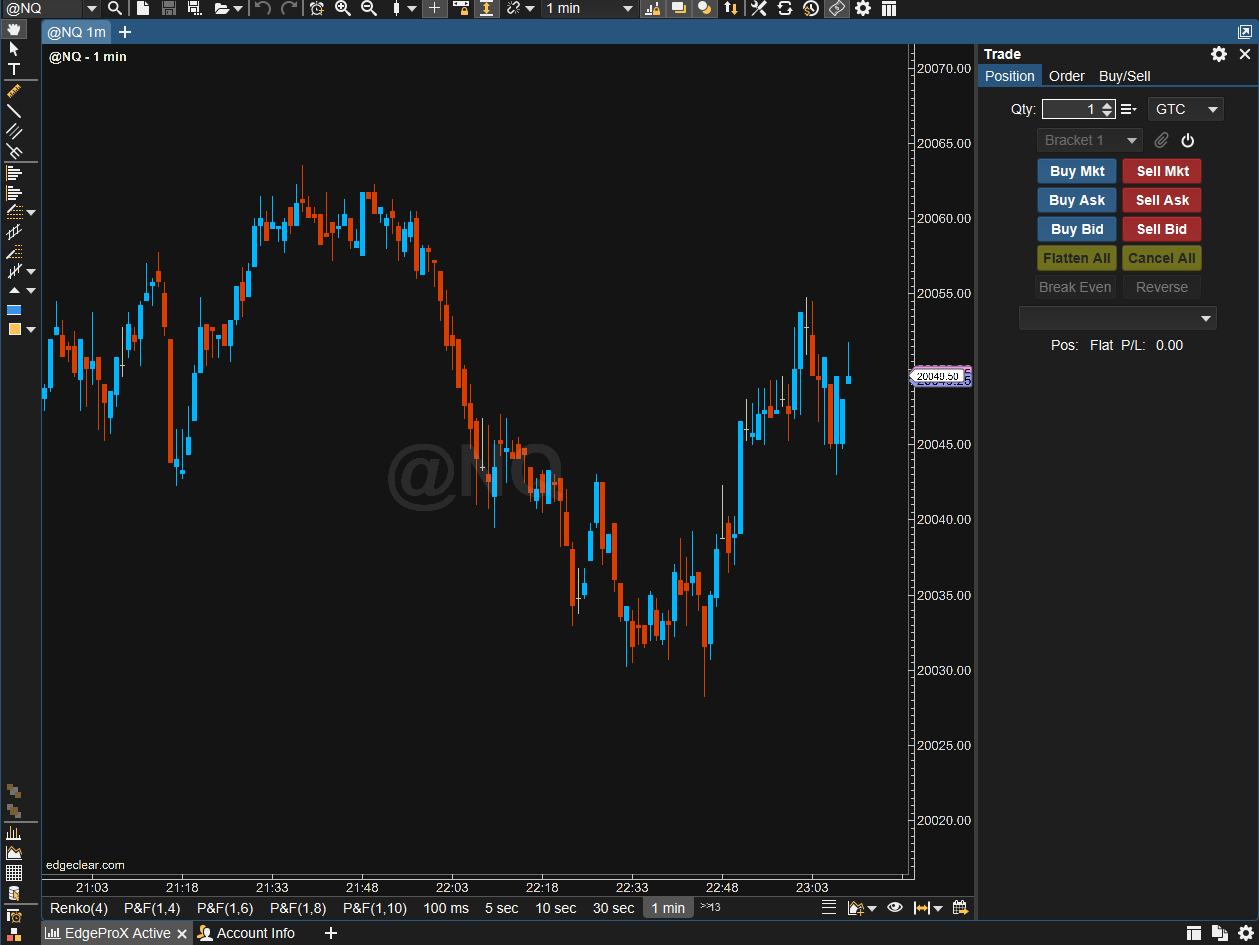1259x945 pixels.
Task: Select the pitchfork drawing tool
Action: 14,151
